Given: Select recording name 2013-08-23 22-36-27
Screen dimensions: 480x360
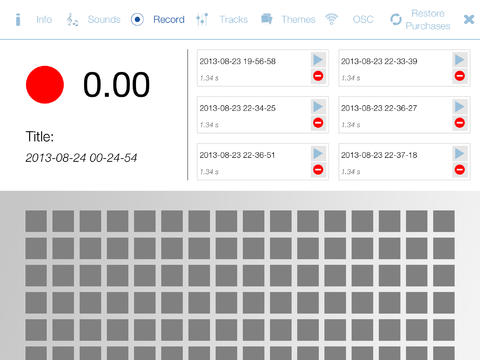Looking at the screenshot, I should 379,108.
